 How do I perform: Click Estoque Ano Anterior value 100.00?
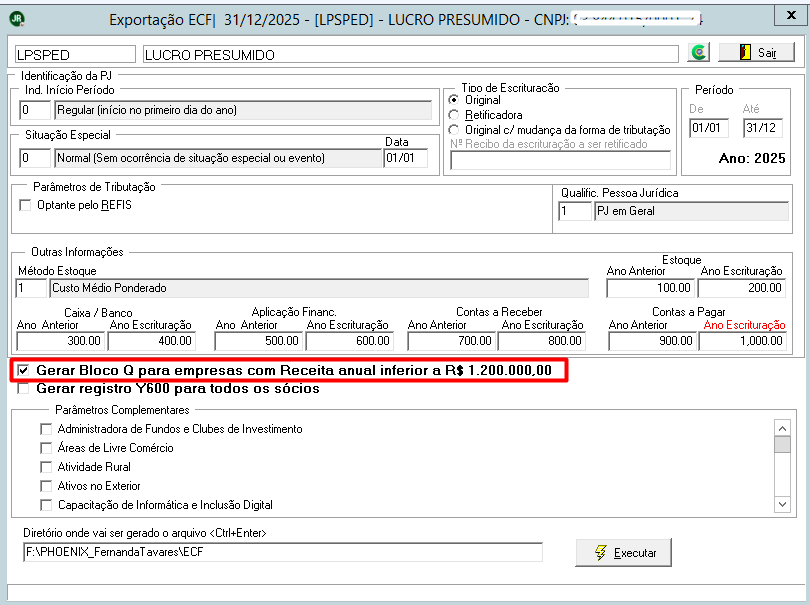(650, 288)
